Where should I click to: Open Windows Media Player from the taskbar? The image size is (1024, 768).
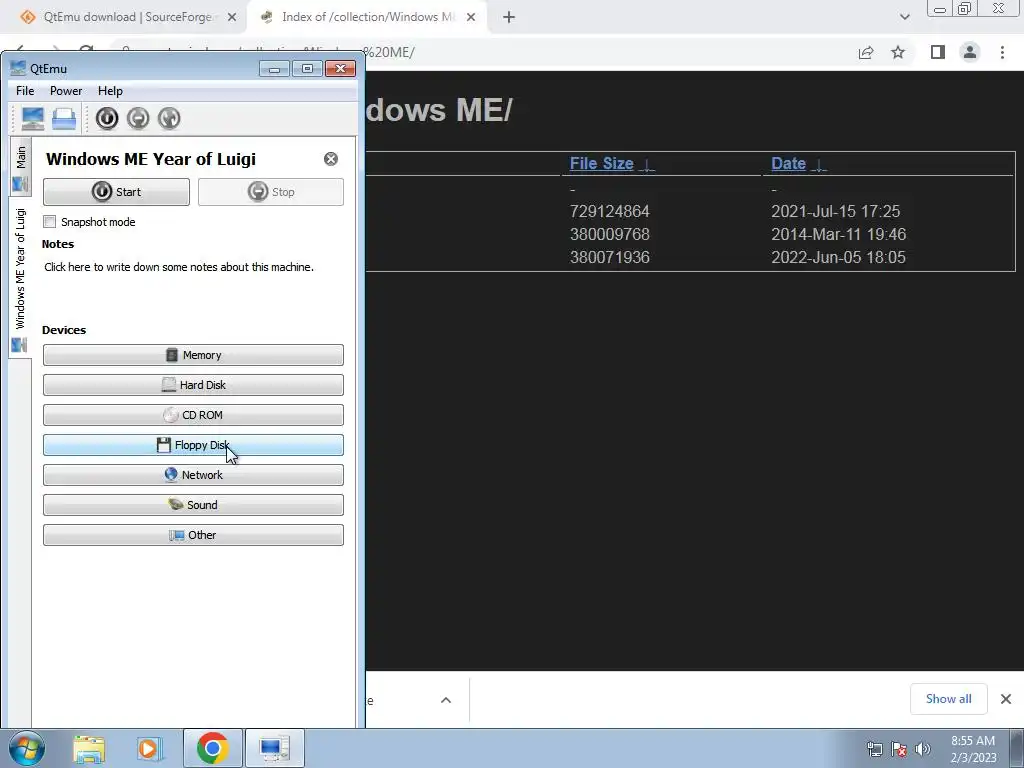point(150,749)
